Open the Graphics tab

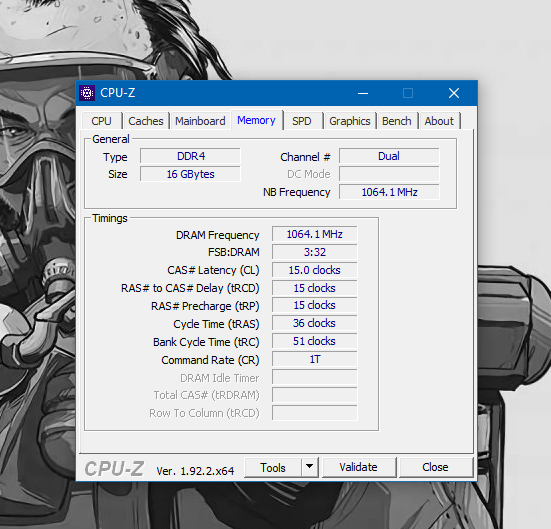coord(350,121)
